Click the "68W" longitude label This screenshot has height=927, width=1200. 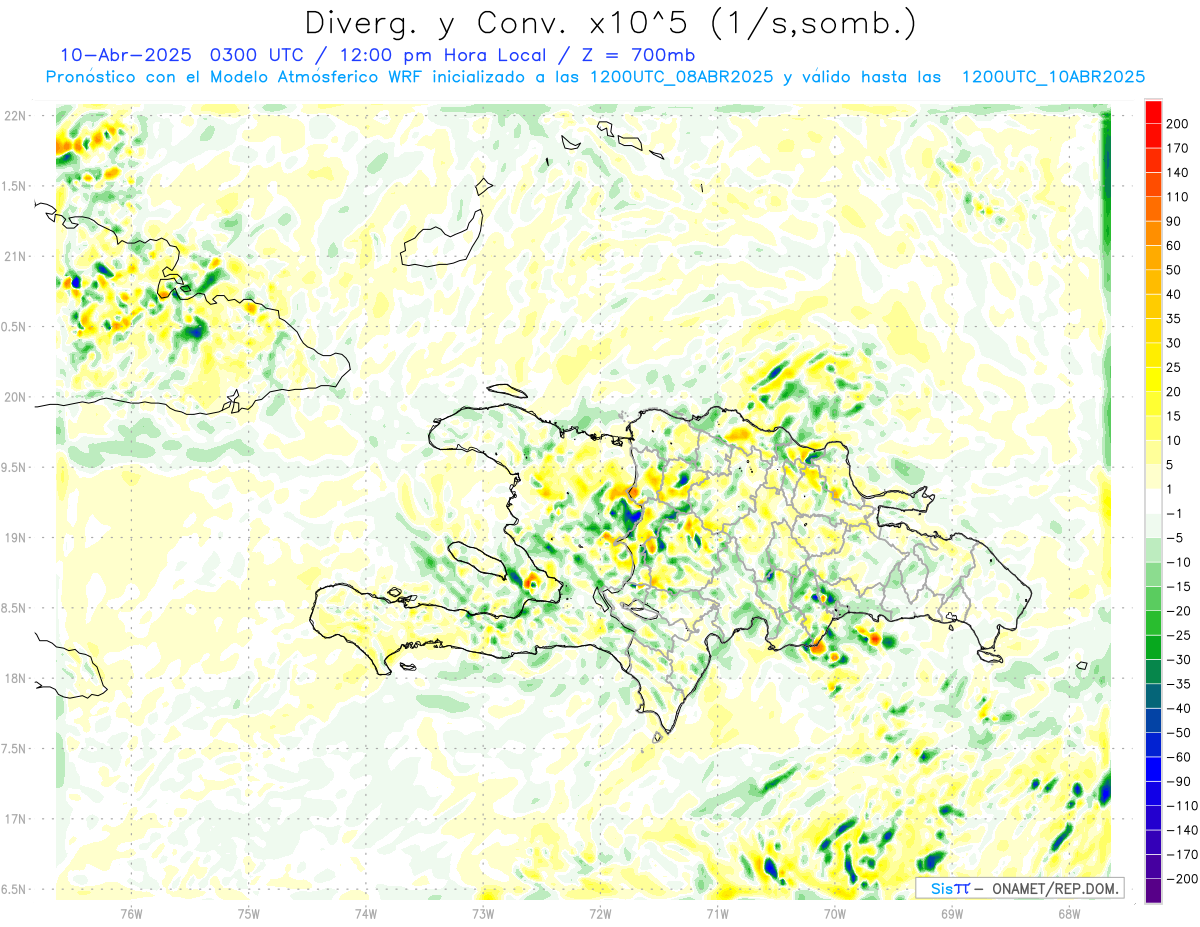click(1069, 913)
